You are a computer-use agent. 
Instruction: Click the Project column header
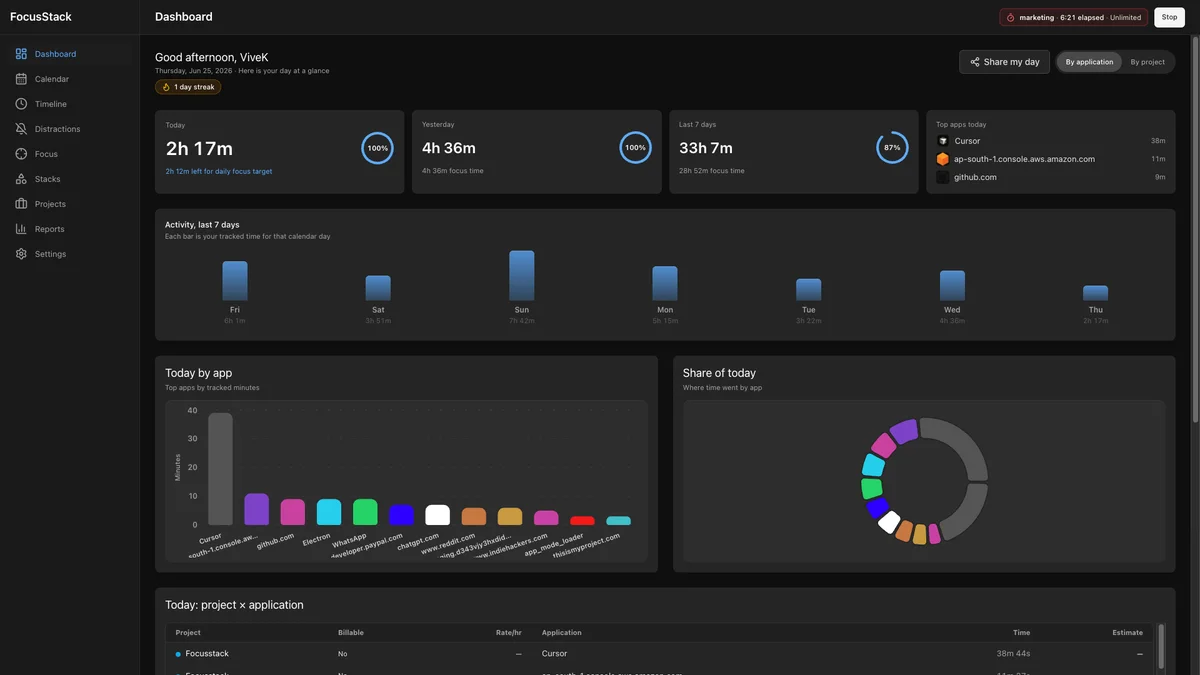tap(188, 633)
